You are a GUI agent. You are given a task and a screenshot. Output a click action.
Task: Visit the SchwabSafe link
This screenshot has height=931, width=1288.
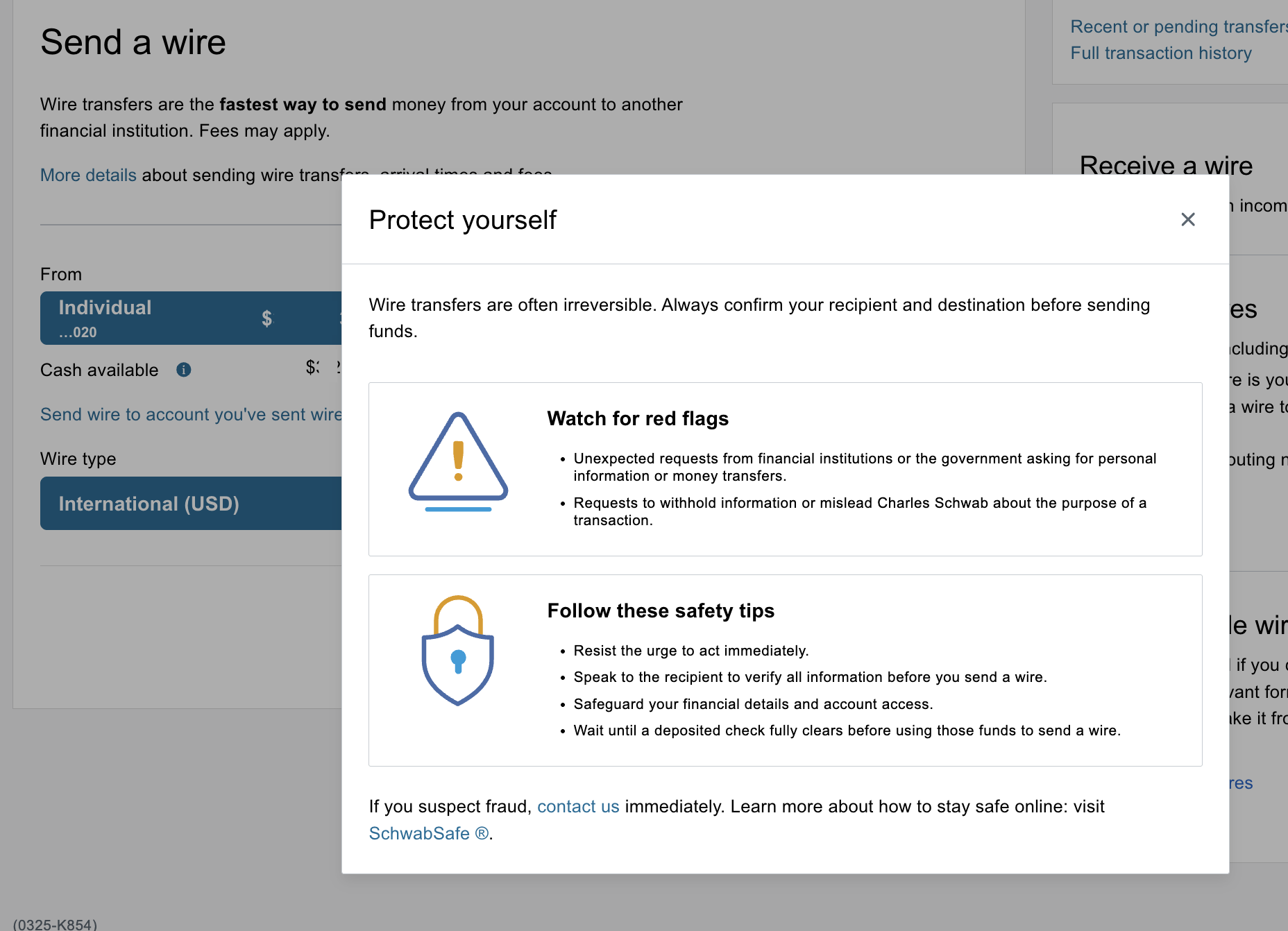pos(428,833)
